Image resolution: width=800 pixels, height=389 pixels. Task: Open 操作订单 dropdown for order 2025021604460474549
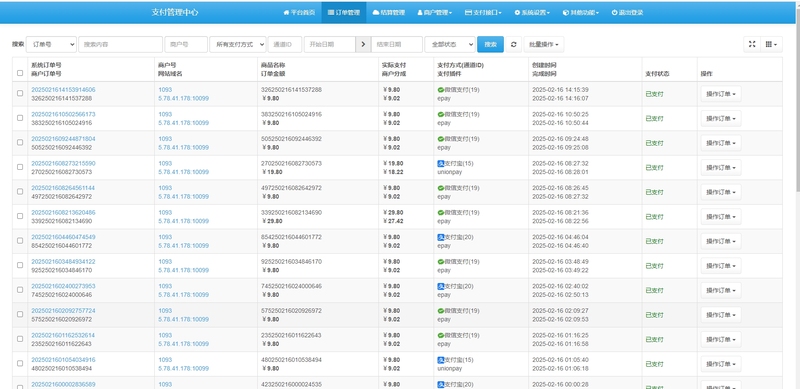[x=721, y=241]
